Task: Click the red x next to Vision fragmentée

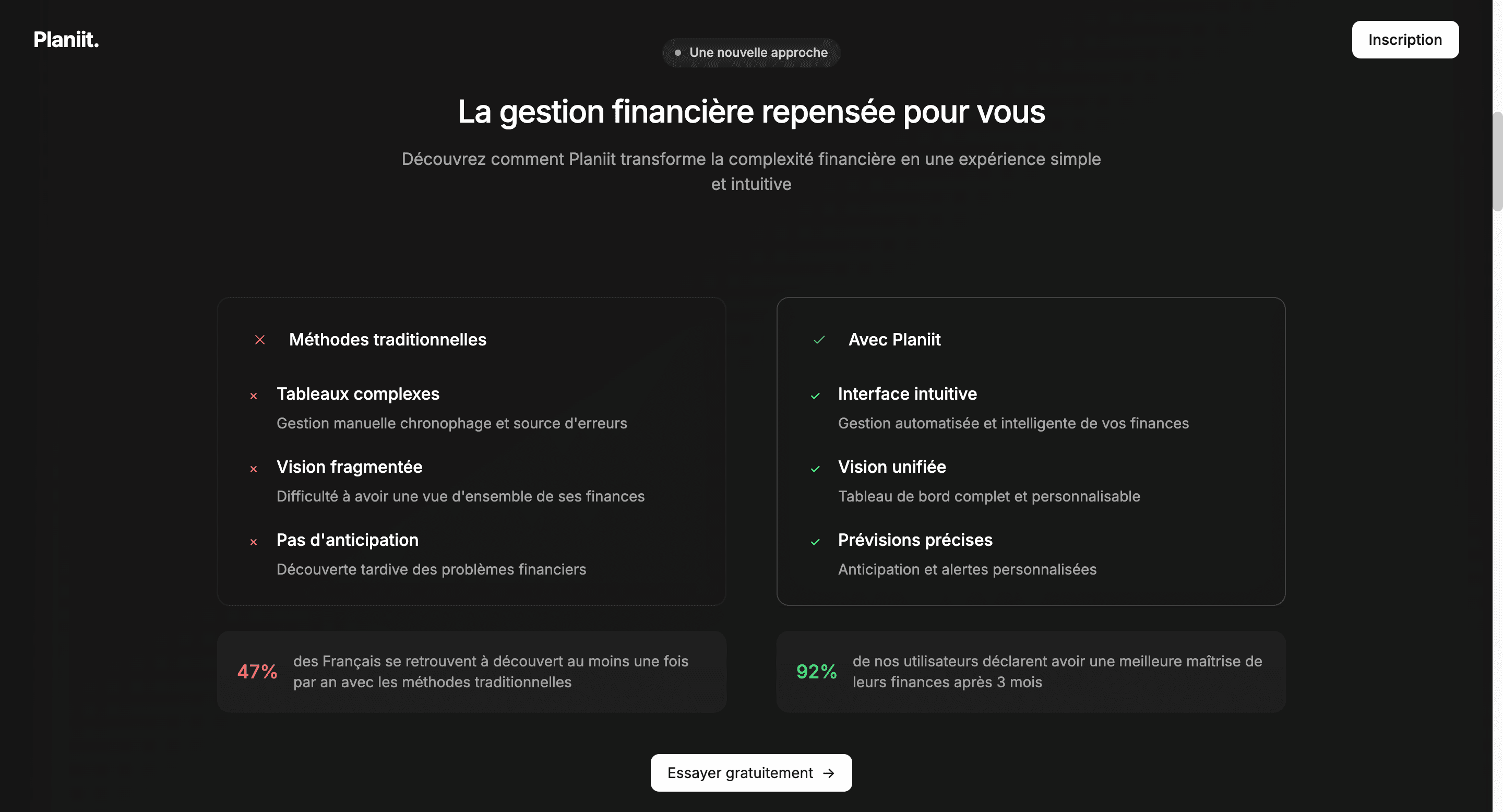Action: (x=254, y=469)
